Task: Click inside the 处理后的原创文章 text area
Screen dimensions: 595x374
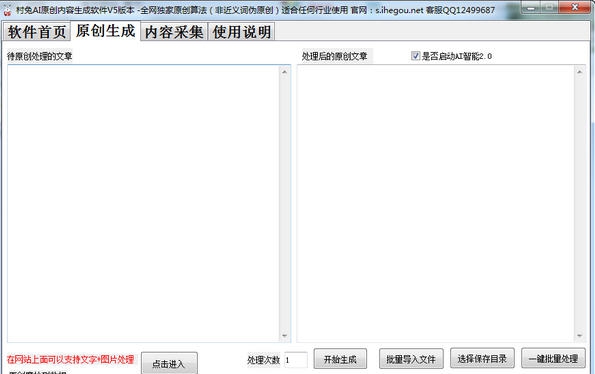Action: (x=435, y=203)
